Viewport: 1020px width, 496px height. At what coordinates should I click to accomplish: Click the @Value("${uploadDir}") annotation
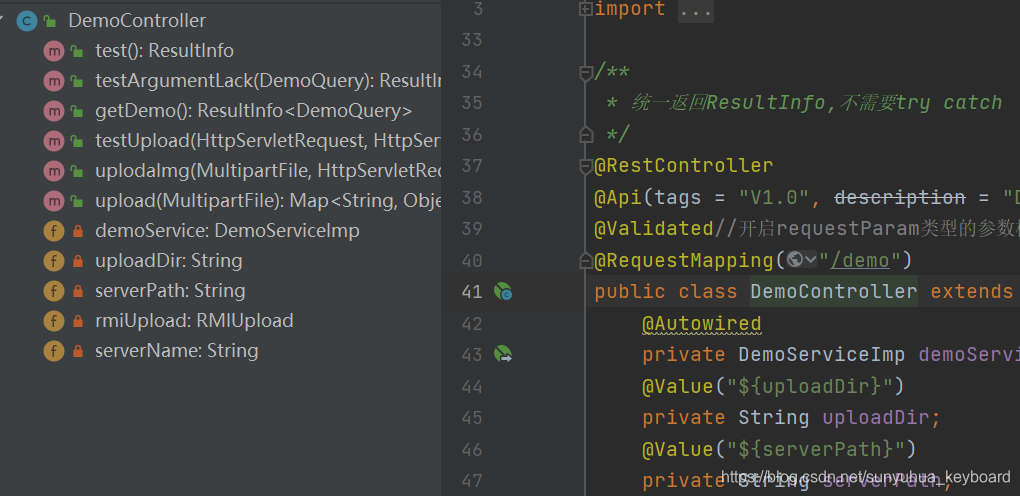773,387
